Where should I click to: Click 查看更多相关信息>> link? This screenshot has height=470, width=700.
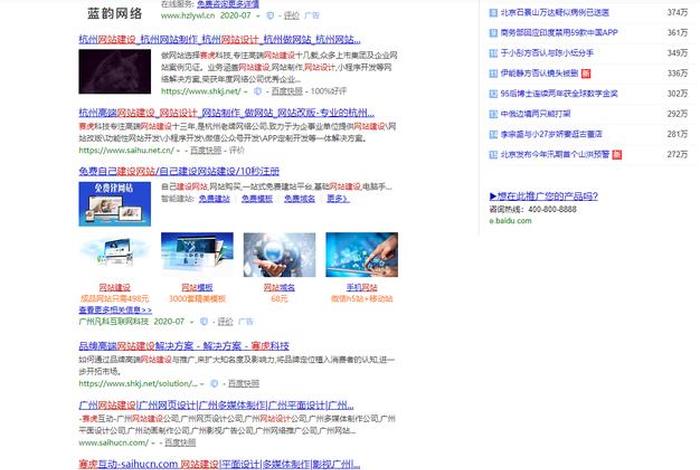coord(115,310)
